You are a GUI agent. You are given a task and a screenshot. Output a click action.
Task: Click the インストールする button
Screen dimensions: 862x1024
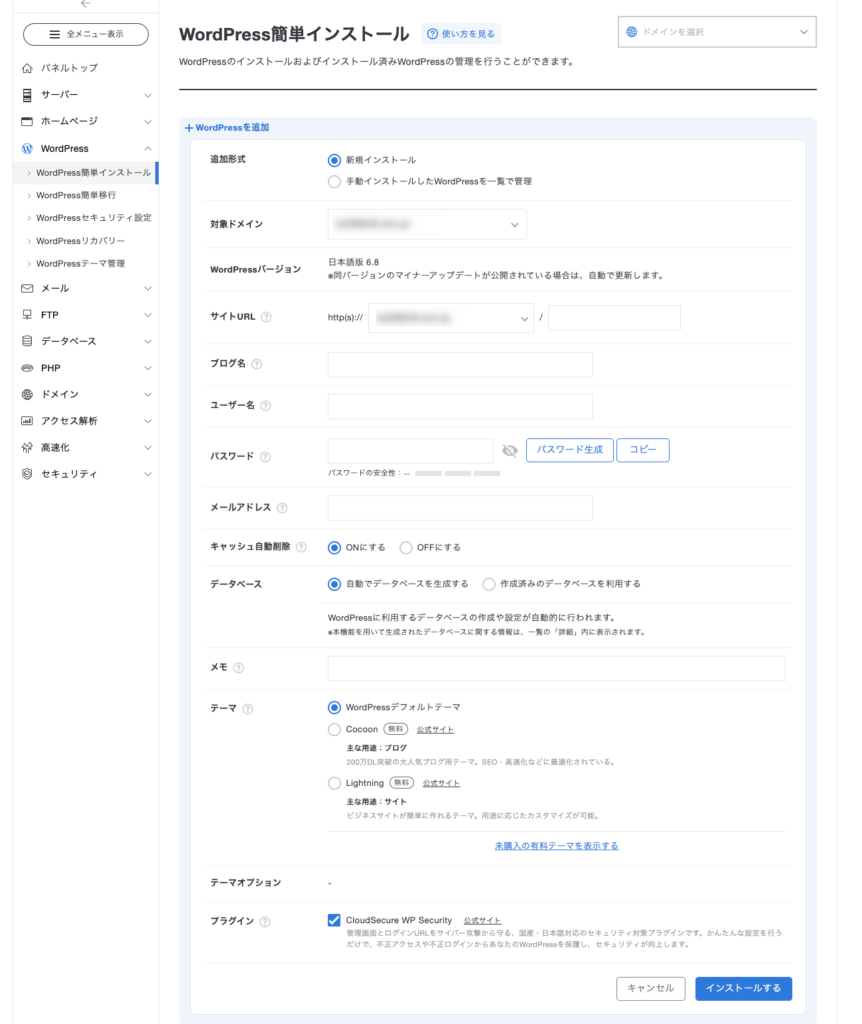coord(743,988)
